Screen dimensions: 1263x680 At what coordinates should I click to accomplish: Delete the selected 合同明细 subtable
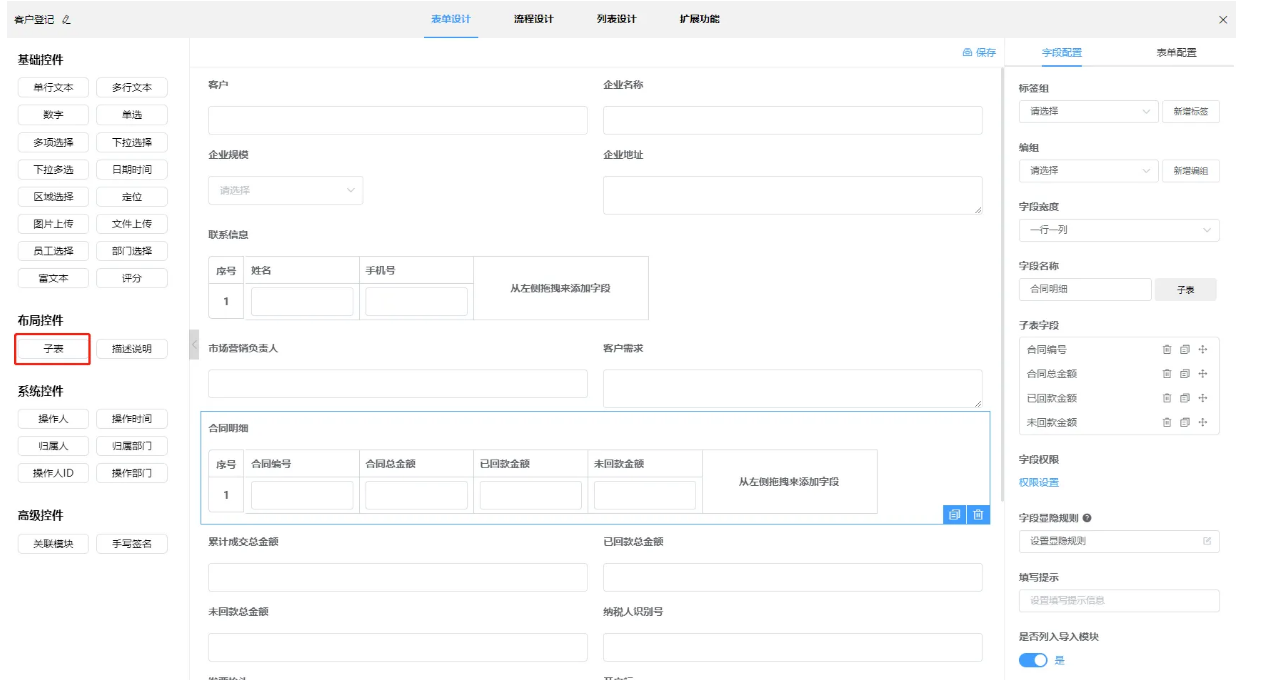[978, 514]
